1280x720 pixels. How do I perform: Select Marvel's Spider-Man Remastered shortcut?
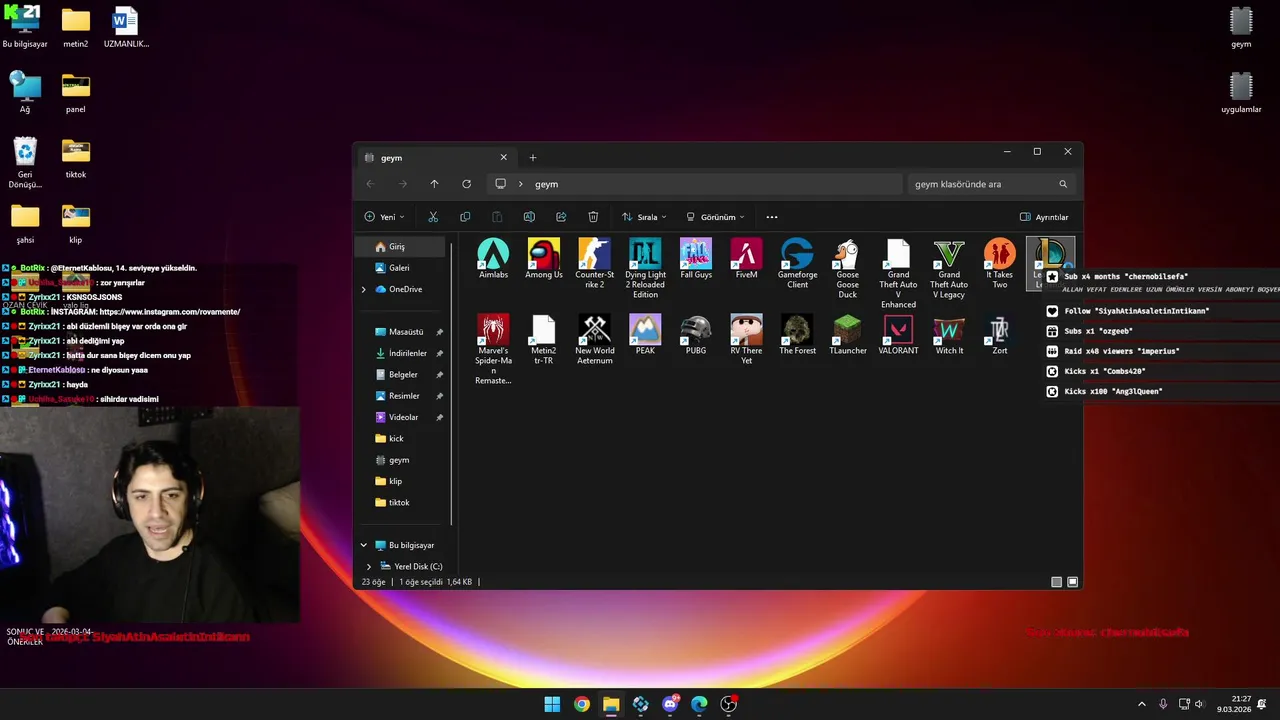(493, 350)
